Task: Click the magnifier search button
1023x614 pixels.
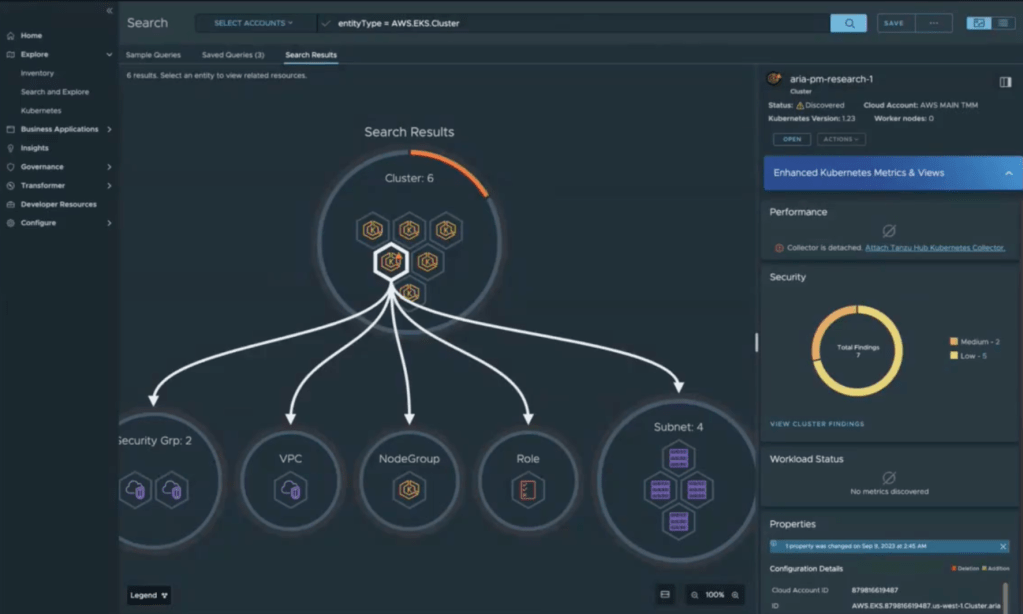Action: [849, 23]
